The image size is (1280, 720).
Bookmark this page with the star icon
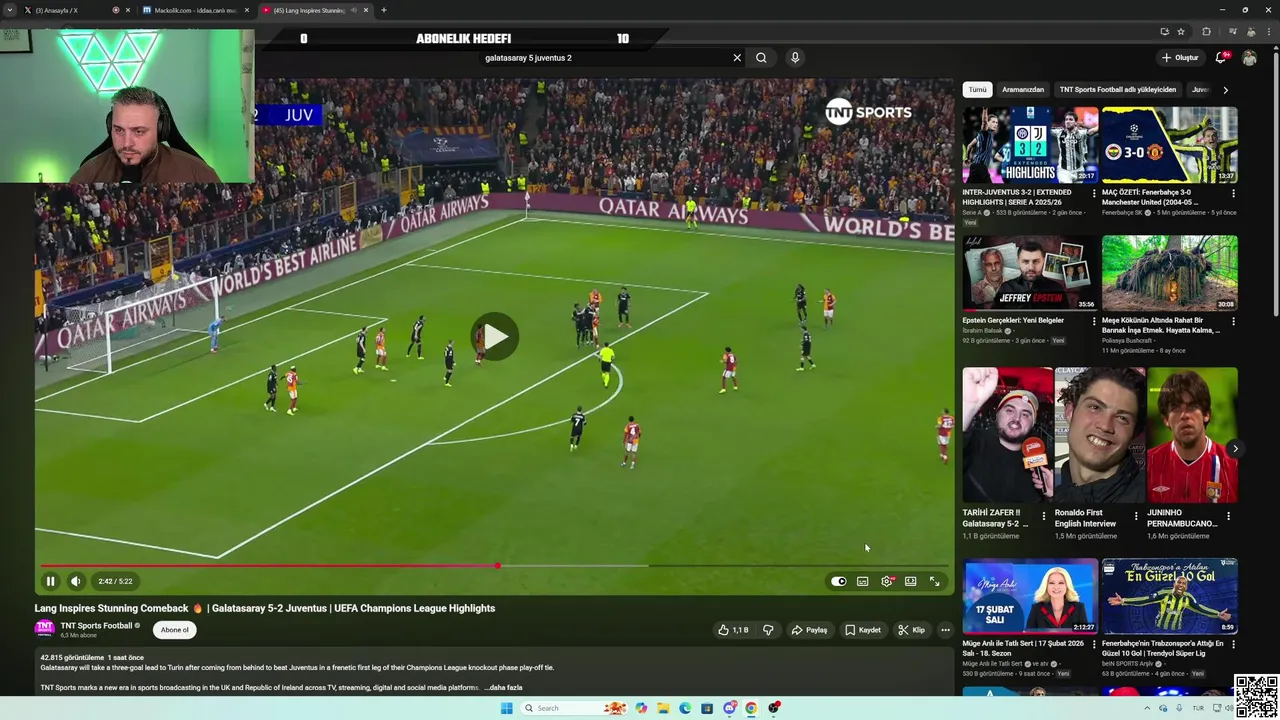[x=1181, y=32]
